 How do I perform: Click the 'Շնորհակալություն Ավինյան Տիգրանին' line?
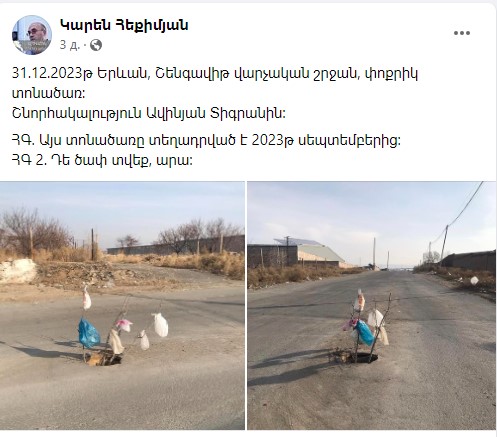click(149, 114)
